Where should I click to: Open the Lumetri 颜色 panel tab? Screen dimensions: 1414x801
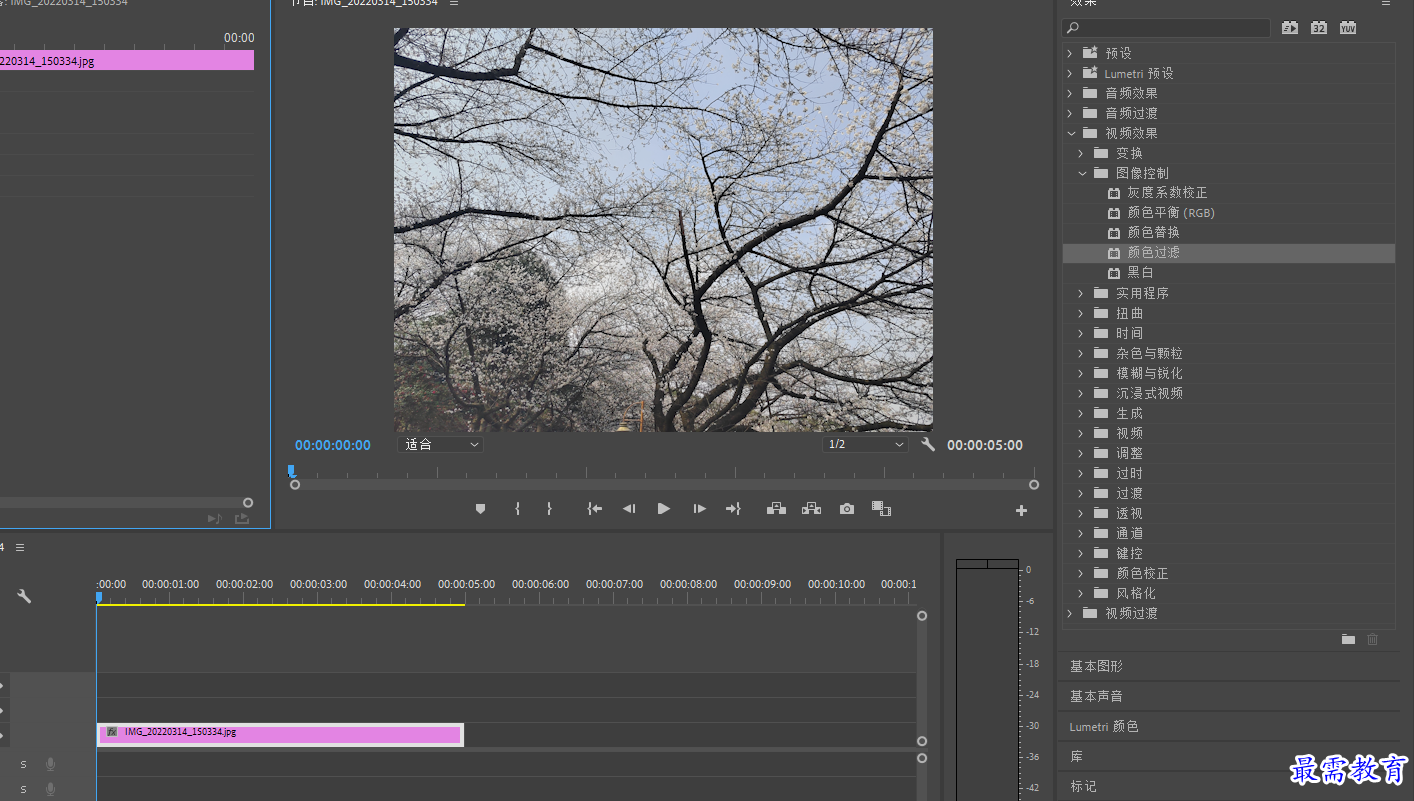(x=1104, y=727)
